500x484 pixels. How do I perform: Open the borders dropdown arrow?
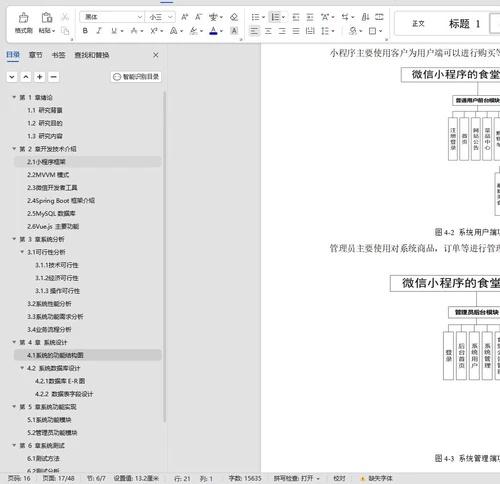pos(380,31)
